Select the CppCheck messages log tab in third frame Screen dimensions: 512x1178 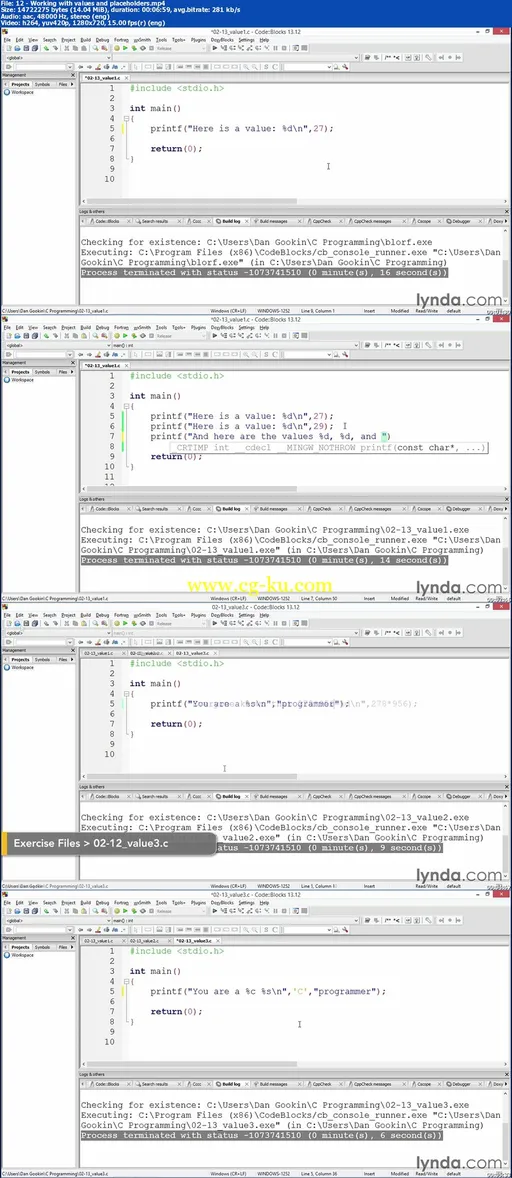(373, 797)
